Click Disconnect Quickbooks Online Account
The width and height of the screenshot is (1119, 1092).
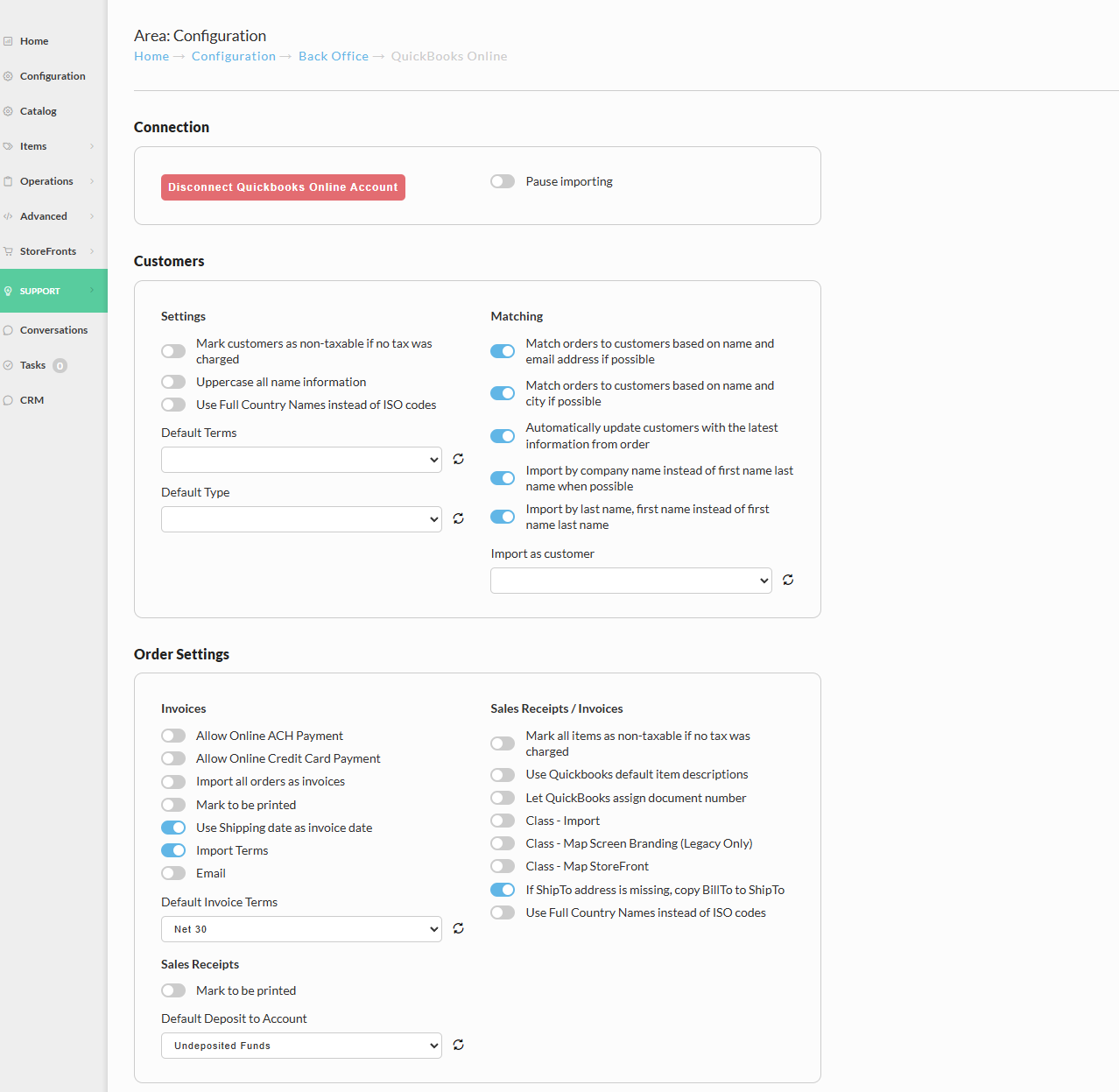point(282,187)
